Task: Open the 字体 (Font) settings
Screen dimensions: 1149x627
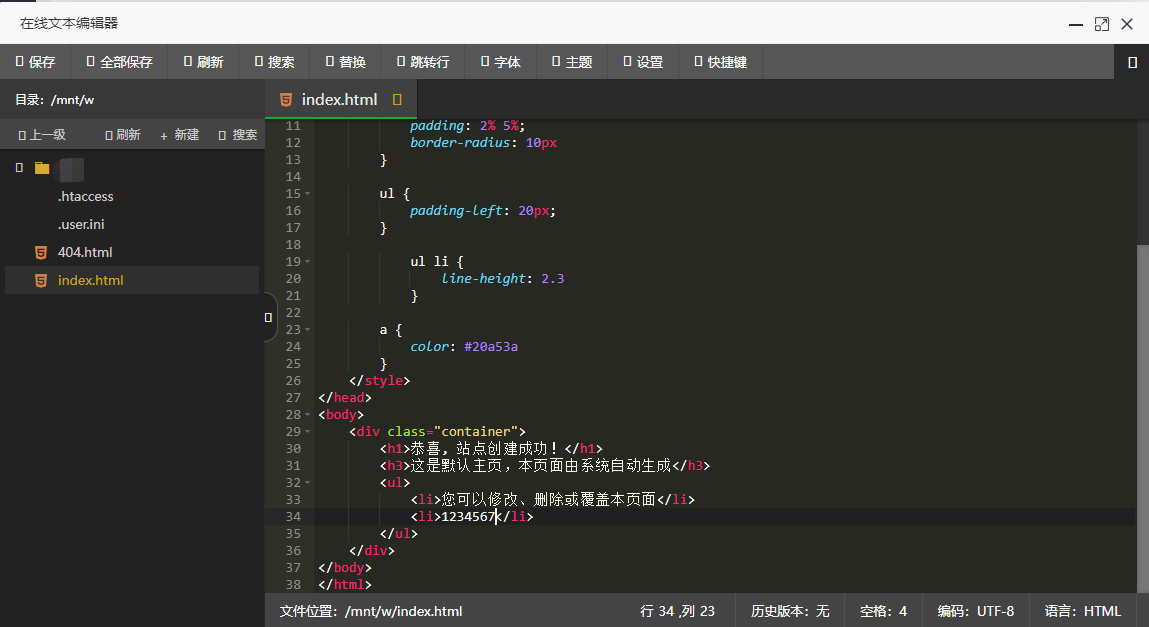Action: point(500,62)
